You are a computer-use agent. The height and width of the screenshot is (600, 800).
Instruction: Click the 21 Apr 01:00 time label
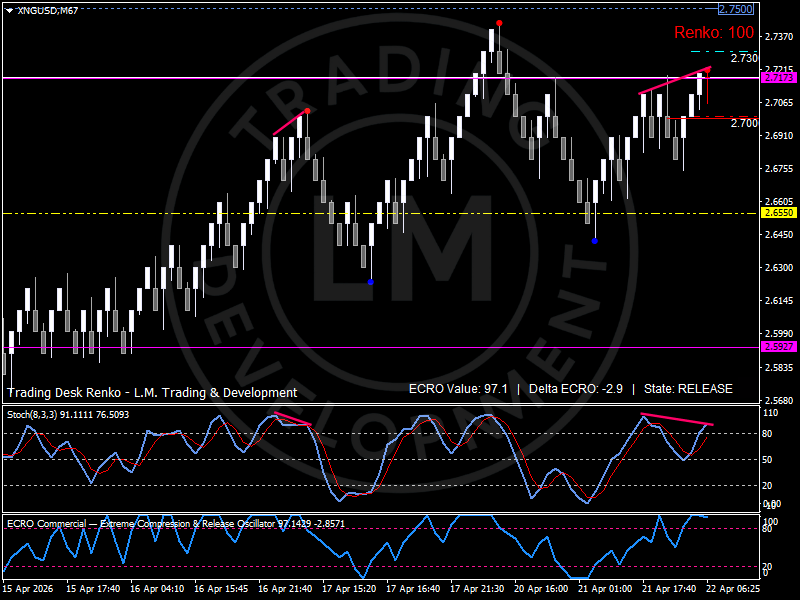[x=605, y=588]
